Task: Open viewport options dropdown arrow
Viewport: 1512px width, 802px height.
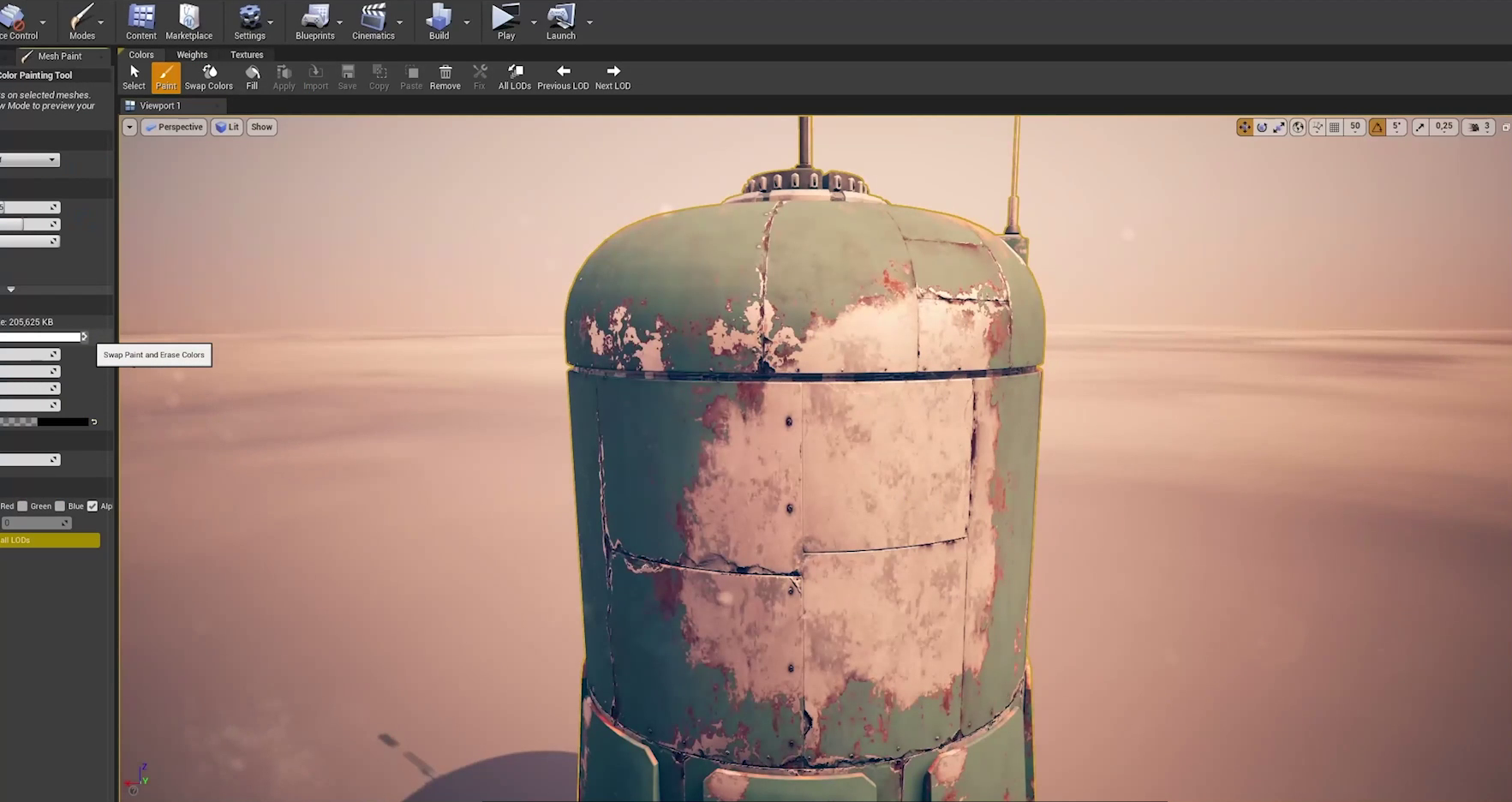Action: point(129,128)
